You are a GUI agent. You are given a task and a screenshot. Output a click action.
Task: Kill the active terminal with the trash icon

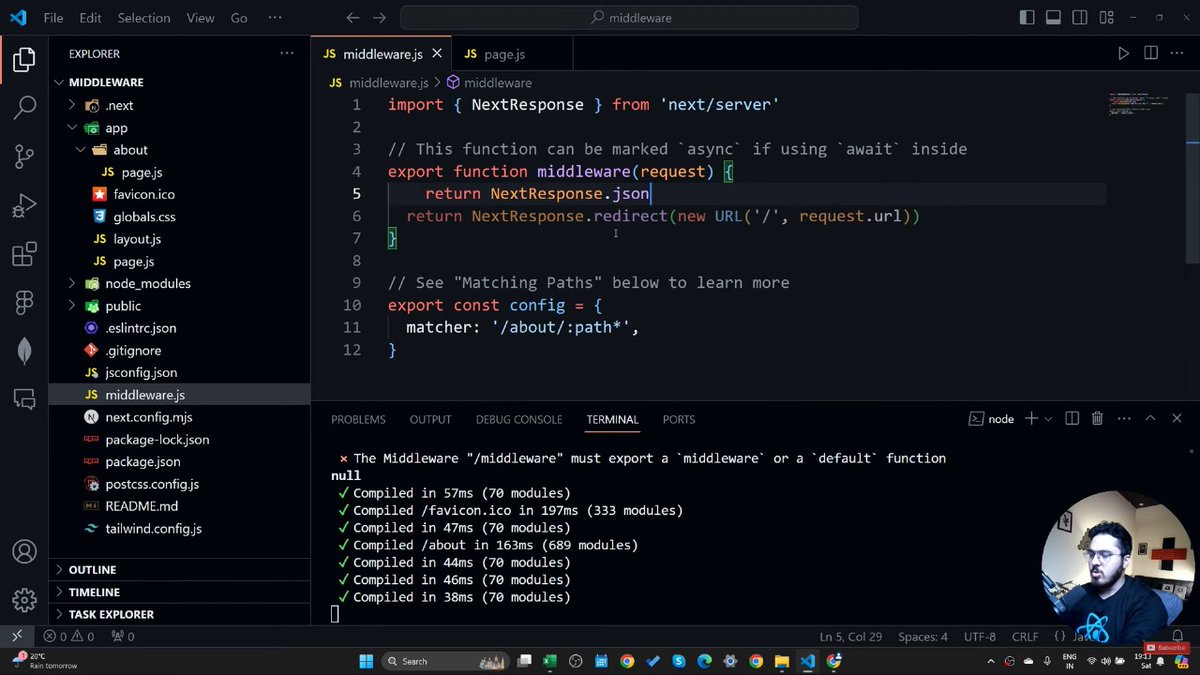[1097, 419]
